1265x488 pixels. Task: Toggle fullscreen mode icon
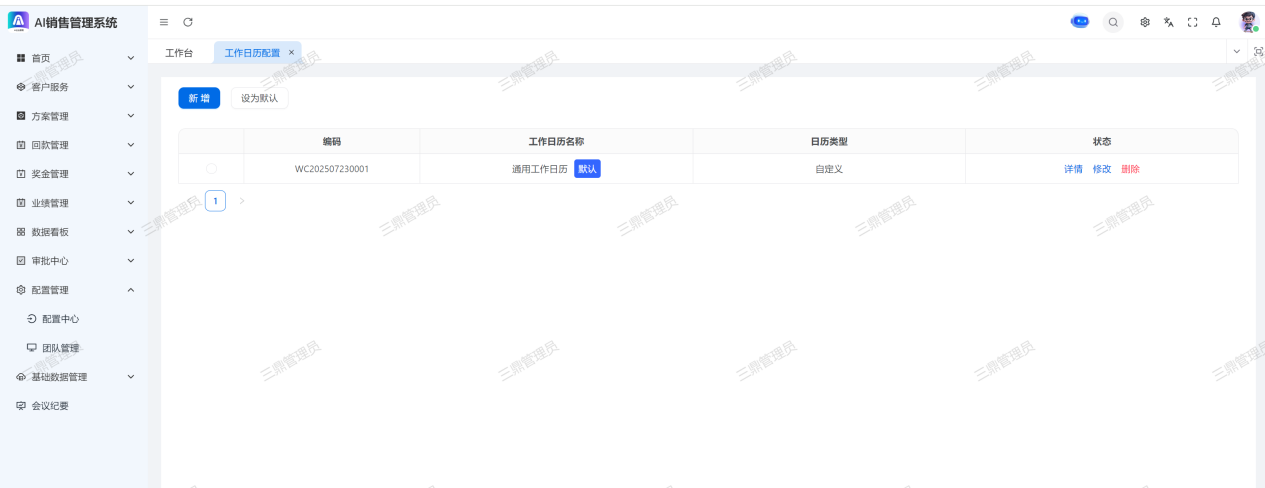coord(1192,22)
